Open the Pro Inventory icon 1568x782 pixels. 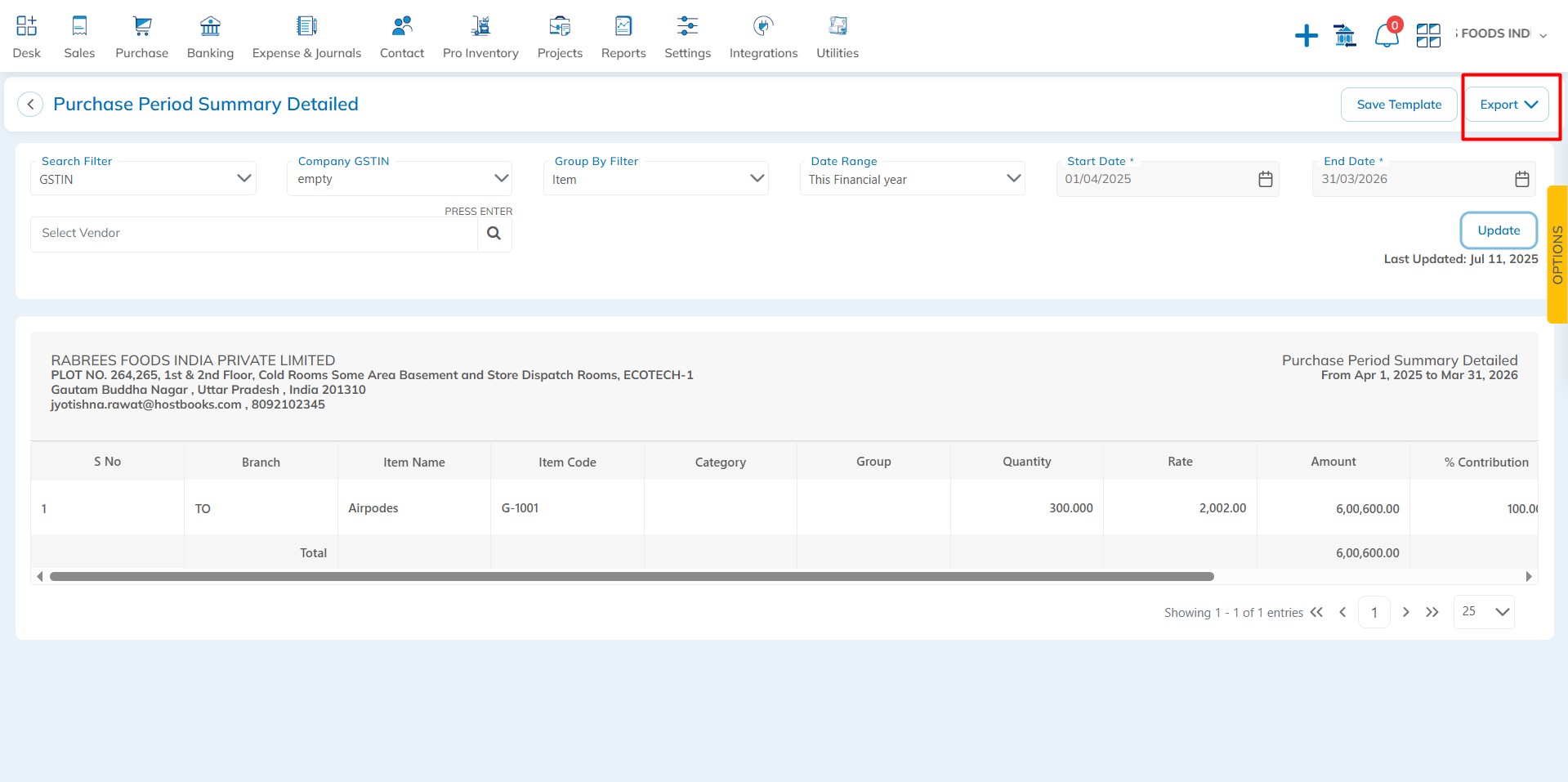[x=480, y=26]
